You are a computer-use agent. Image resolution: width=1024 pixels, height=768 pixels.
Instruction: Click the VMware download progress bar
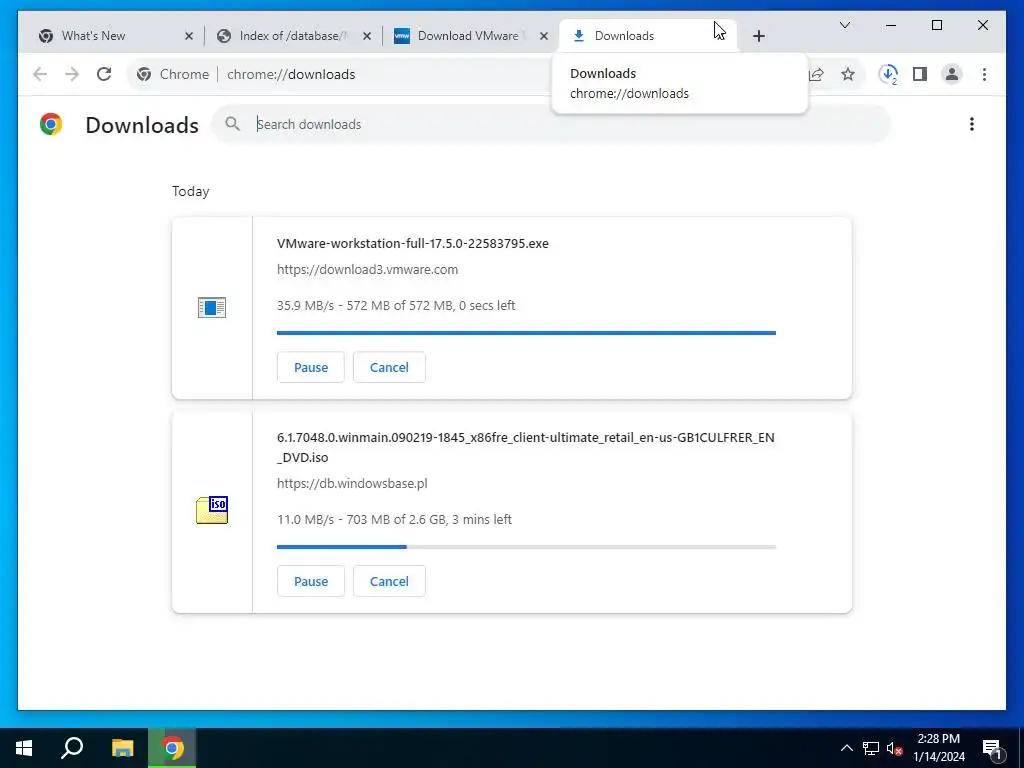pyautogui.click(x=526, y=333)
